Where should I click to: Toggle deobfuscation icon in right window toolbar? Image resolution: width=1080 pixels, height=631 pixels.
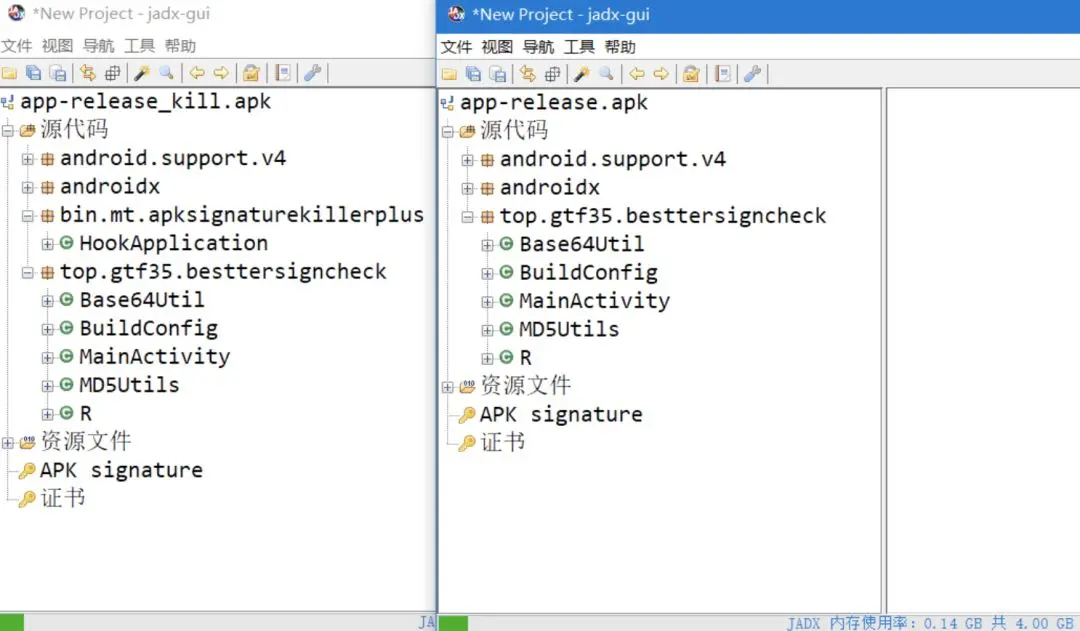692,74
